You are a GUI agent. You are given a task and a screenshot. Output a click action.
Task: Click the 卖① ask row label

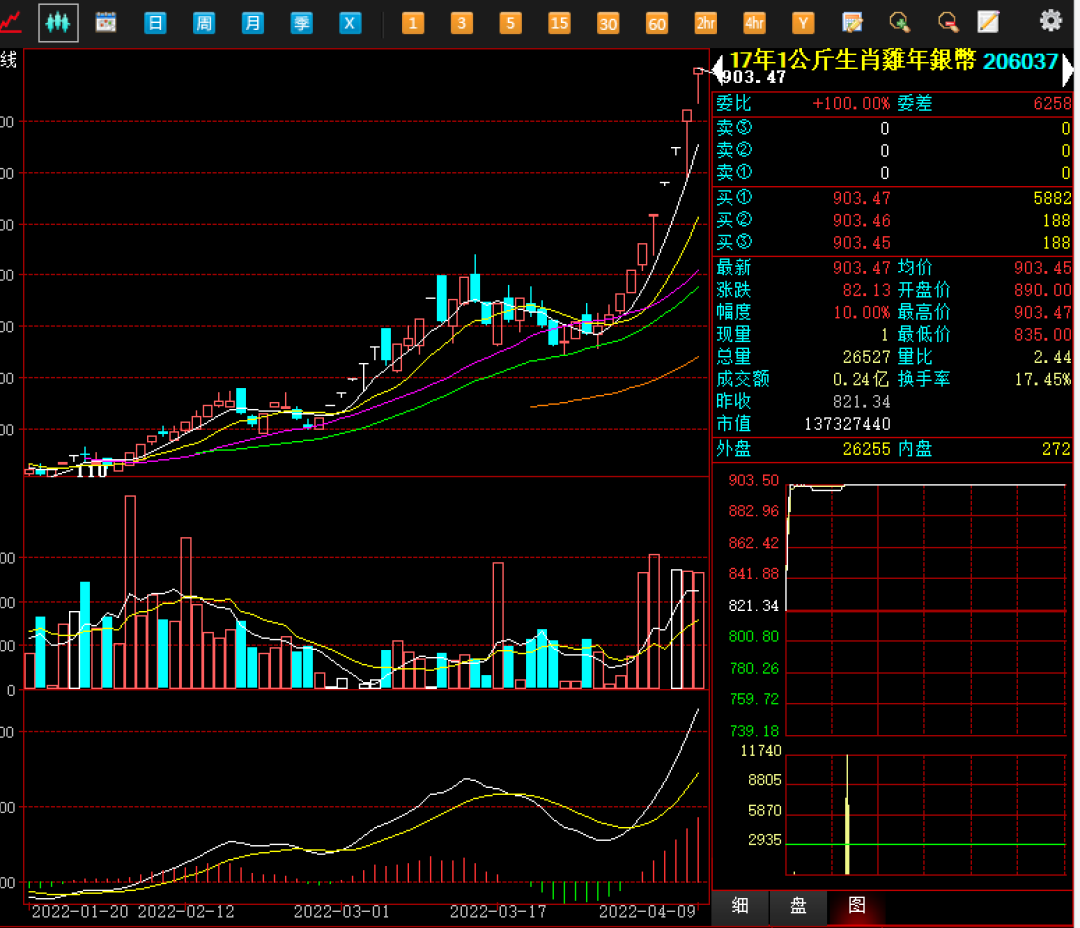tap(734, 172)
